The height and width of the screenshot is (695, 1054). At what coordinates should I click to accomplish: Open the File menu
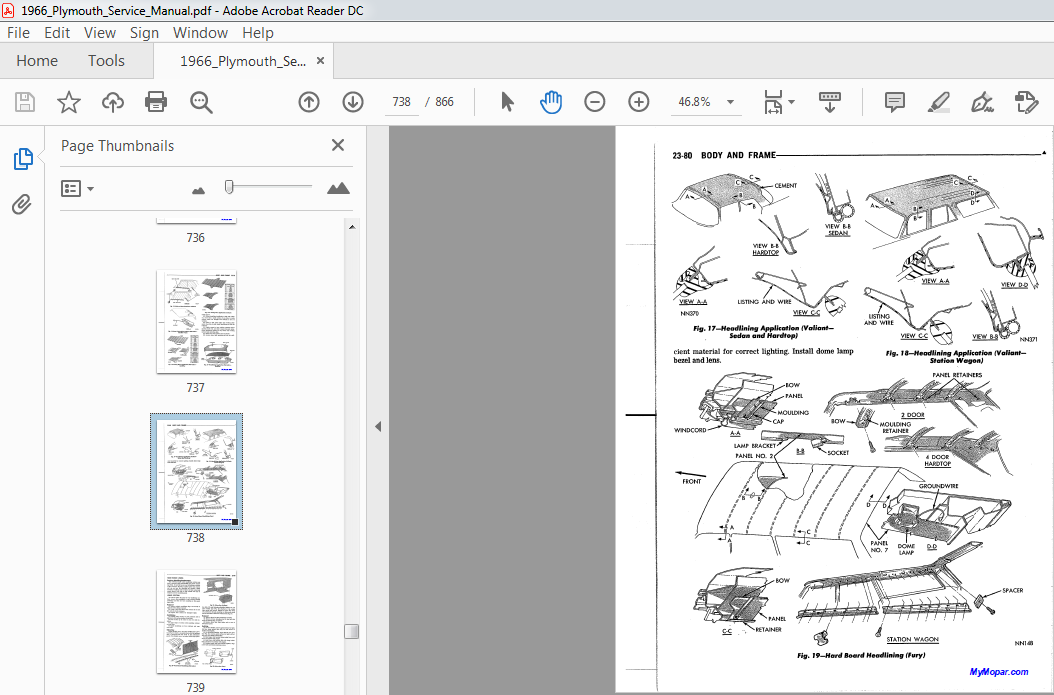point(18,32)
